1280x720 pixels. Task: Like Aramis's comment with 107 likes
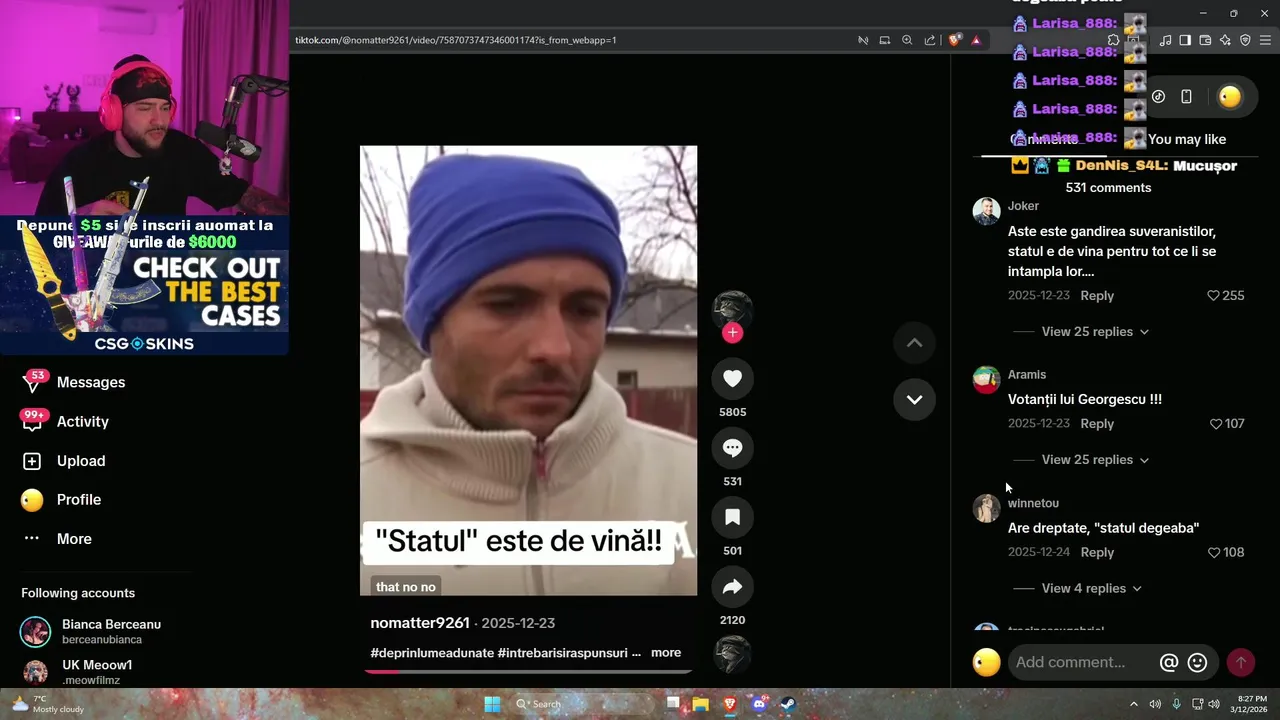point(1216,424)
